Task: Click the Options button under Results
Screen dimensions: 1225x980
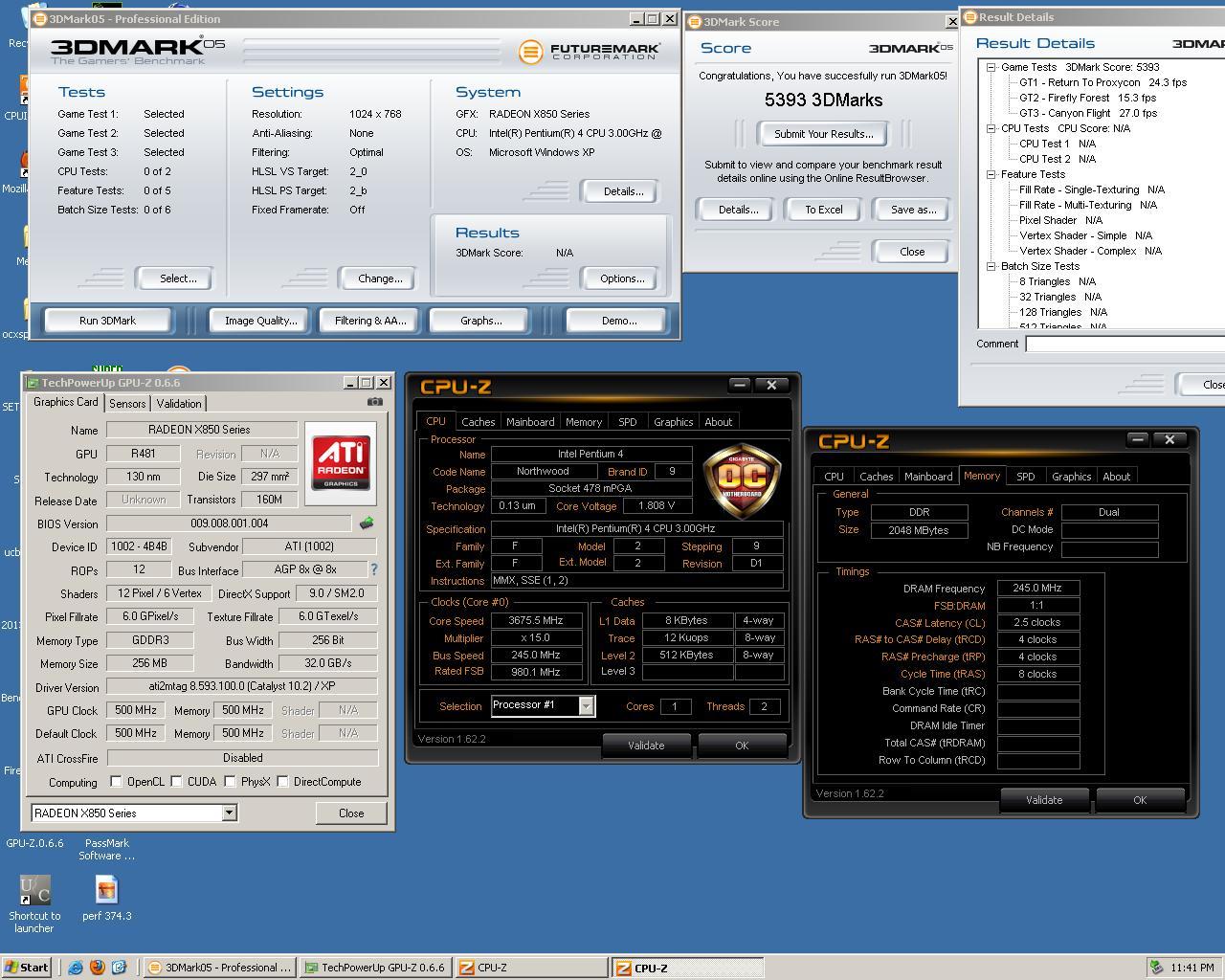Action: tap(622, 278)
